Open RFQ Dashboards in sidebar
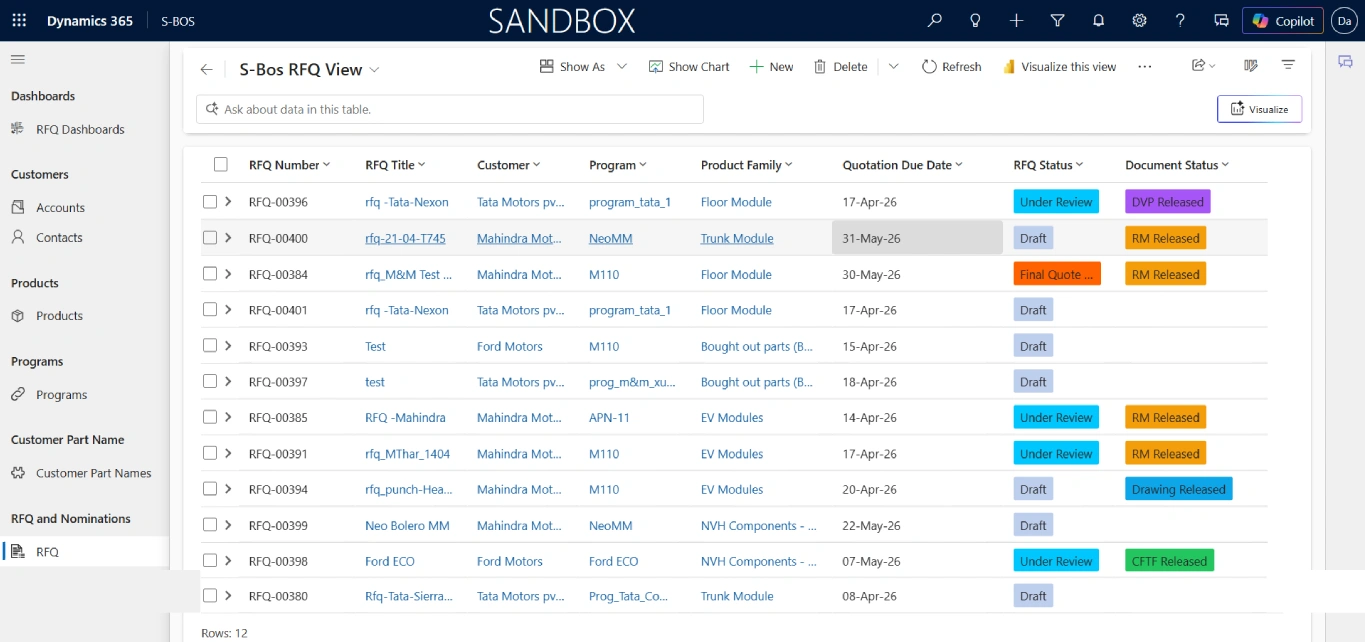1365x642 pixels. pos(80,129)
